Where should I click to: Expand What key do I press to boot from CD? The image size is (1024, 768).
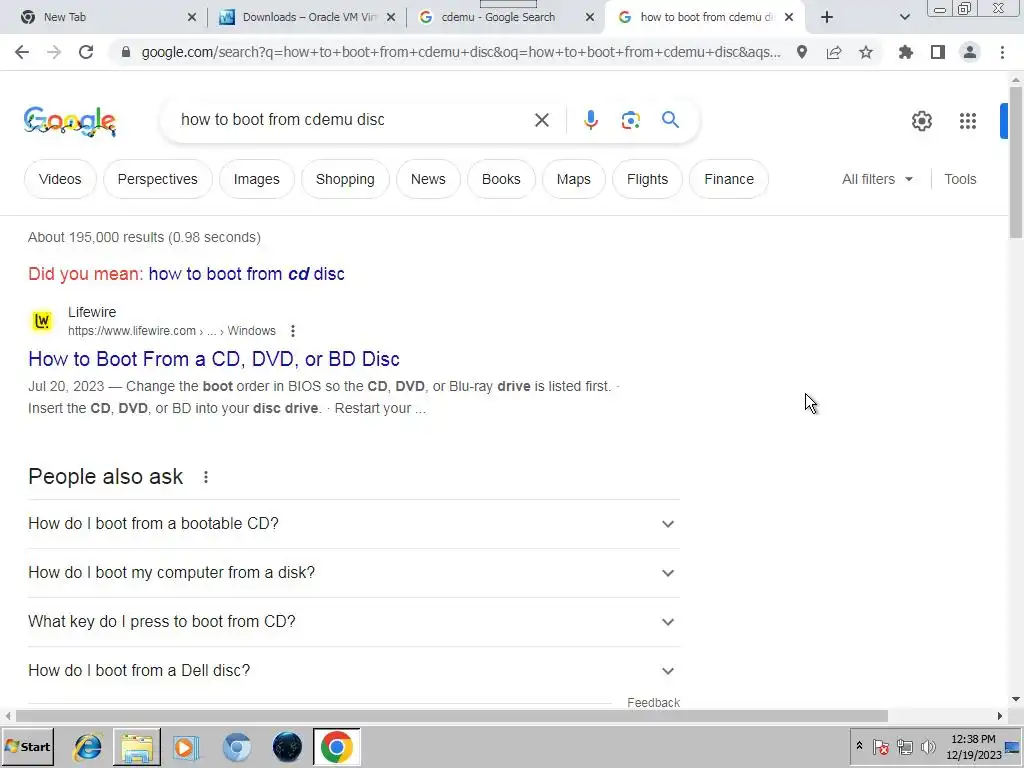[x=353, y=622]
